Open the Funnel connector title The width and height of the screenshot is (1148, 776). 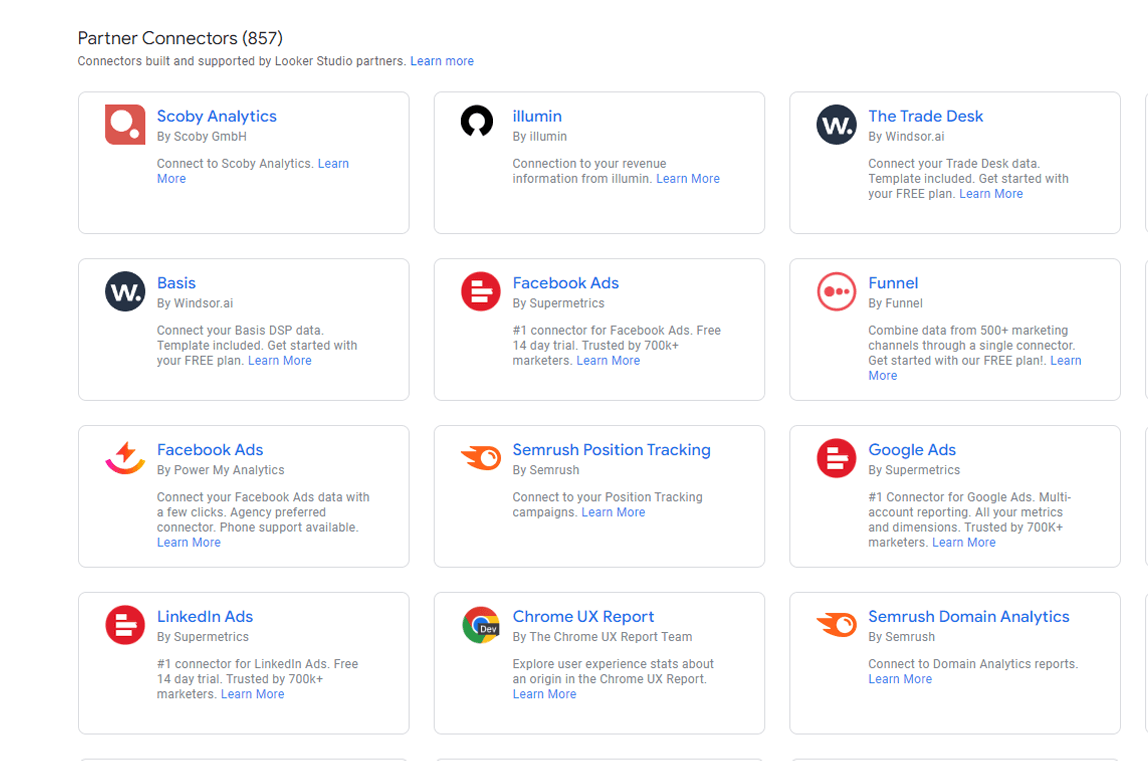coord(893,283)
